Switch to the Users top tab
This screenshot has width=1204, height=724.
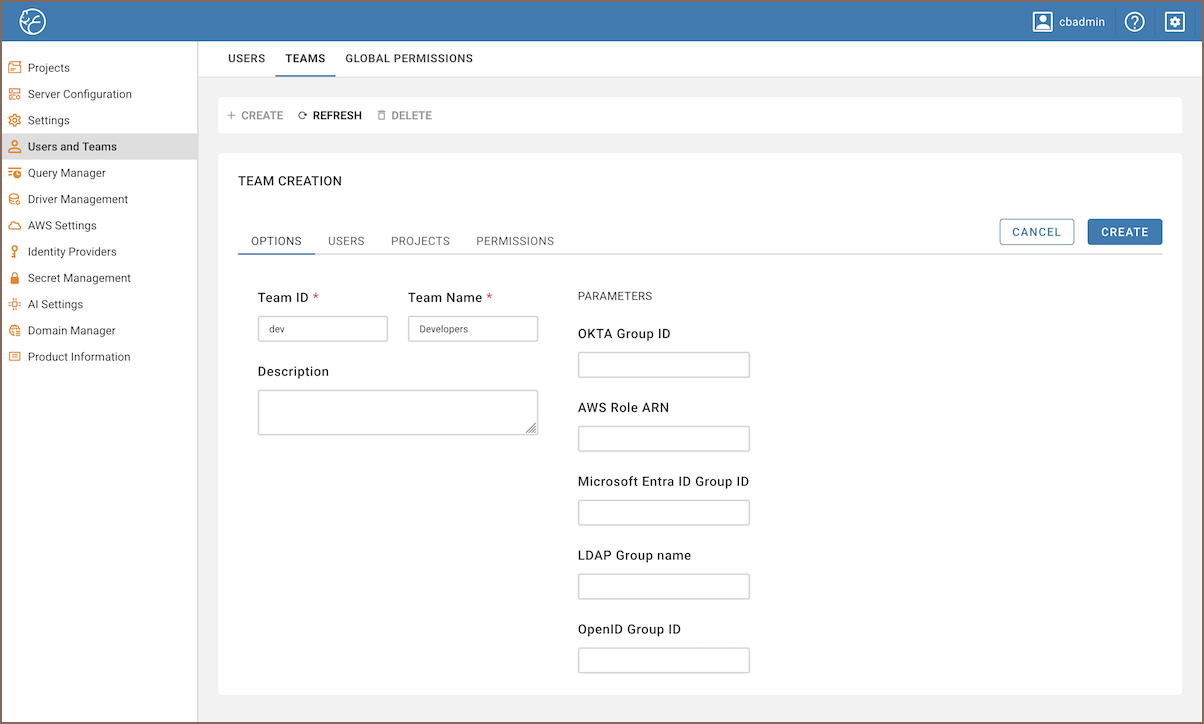point(246,59)
